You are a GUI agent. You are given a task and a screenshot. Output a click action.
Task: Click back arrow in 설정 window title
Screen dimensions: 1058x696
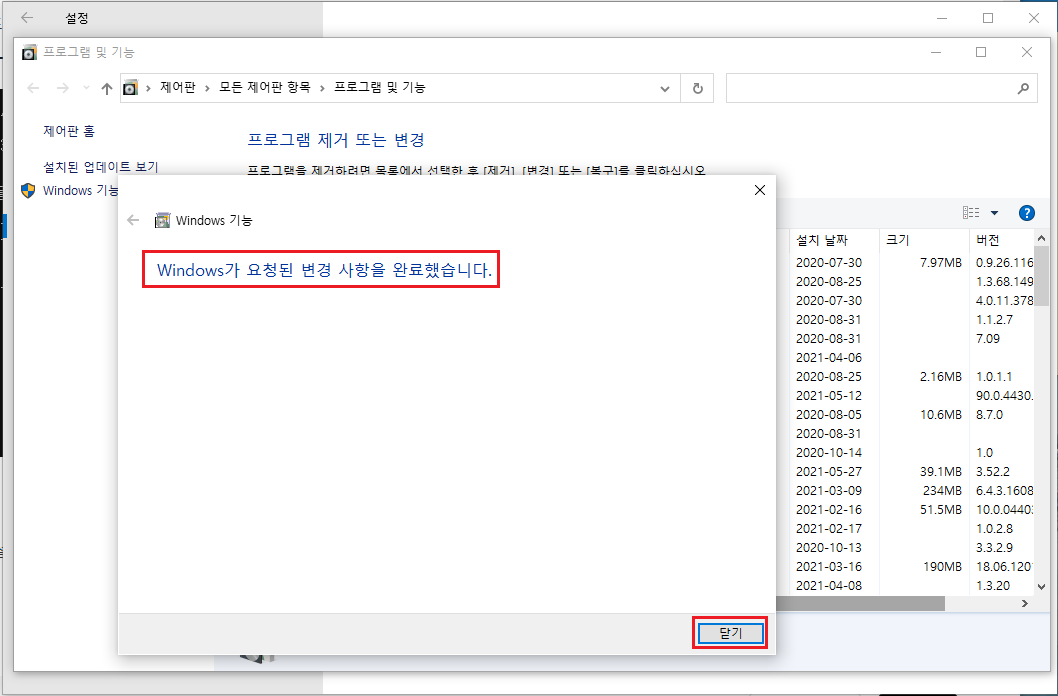(27, 18)
